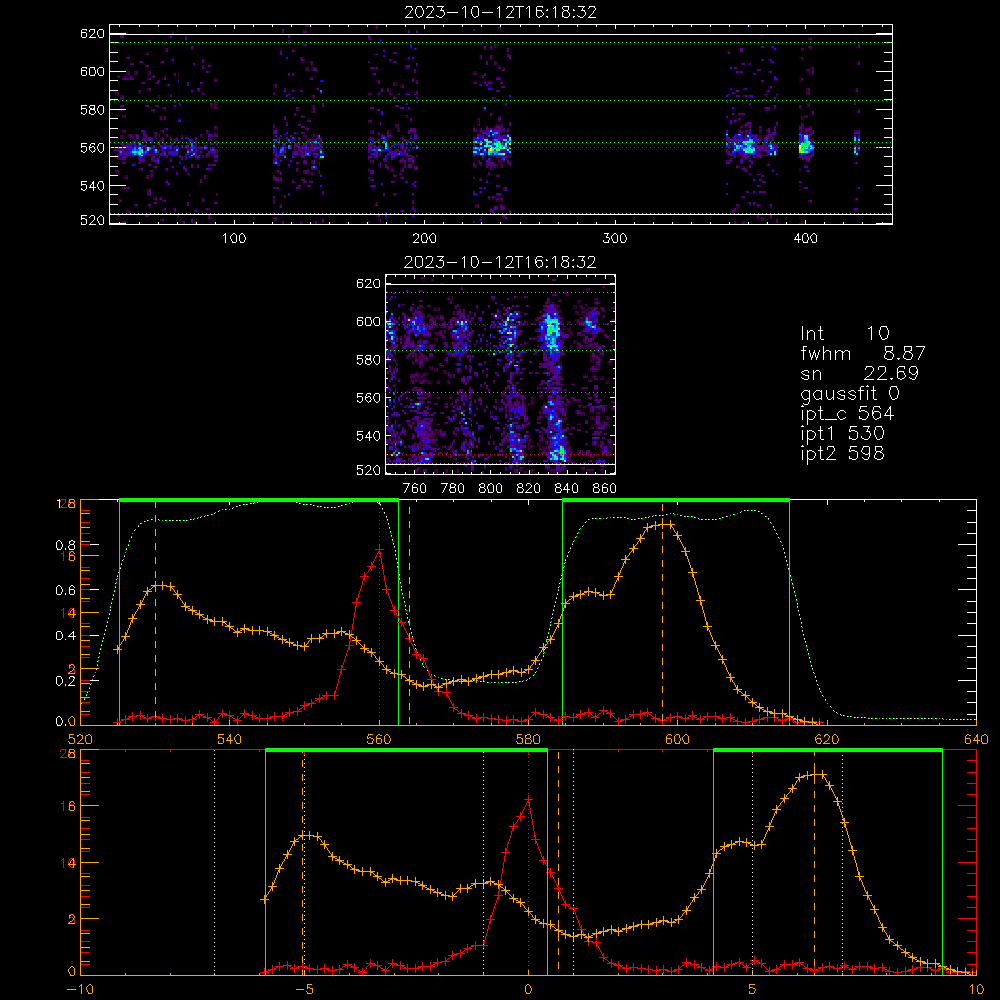Click 620 y-axis label of top spectrogram
The width and height of the screenshot is (1000, 1000).
point(92,34)
